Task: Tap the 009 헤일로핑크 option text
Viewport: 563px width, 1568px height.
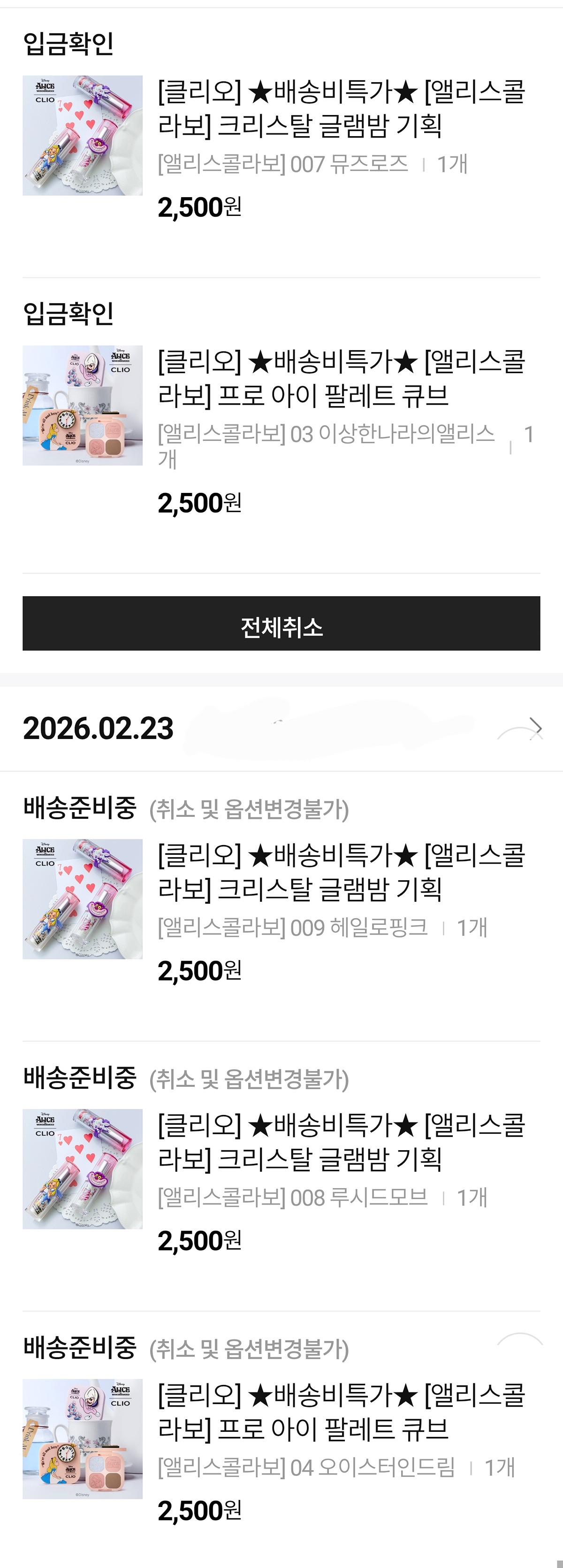Action: tap(292, 928)
